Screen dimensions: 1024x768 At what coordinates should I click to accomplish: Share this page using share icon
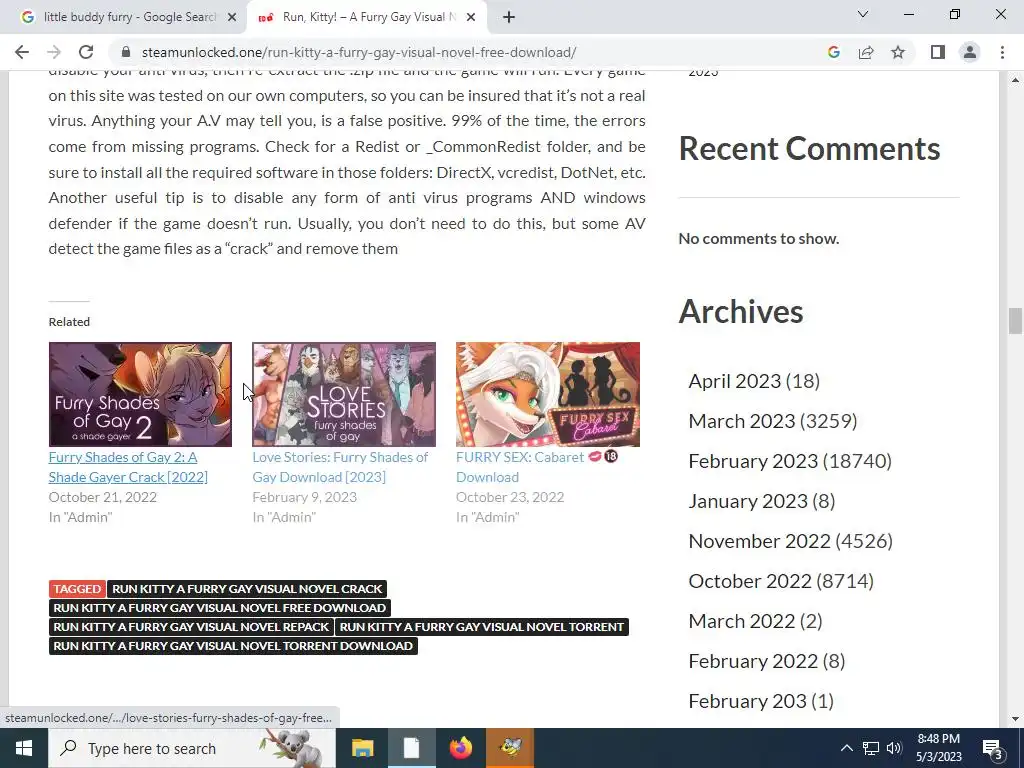(866, 52)
